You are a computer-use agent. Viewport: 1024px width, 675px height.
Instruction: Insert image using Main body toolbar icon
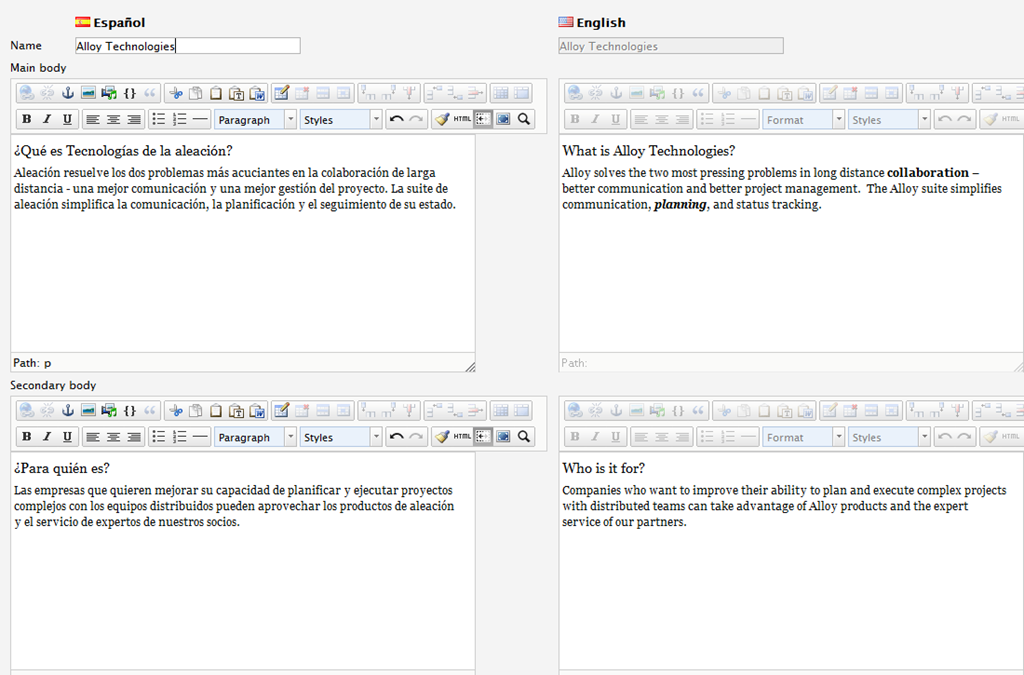tap(89, 93)
